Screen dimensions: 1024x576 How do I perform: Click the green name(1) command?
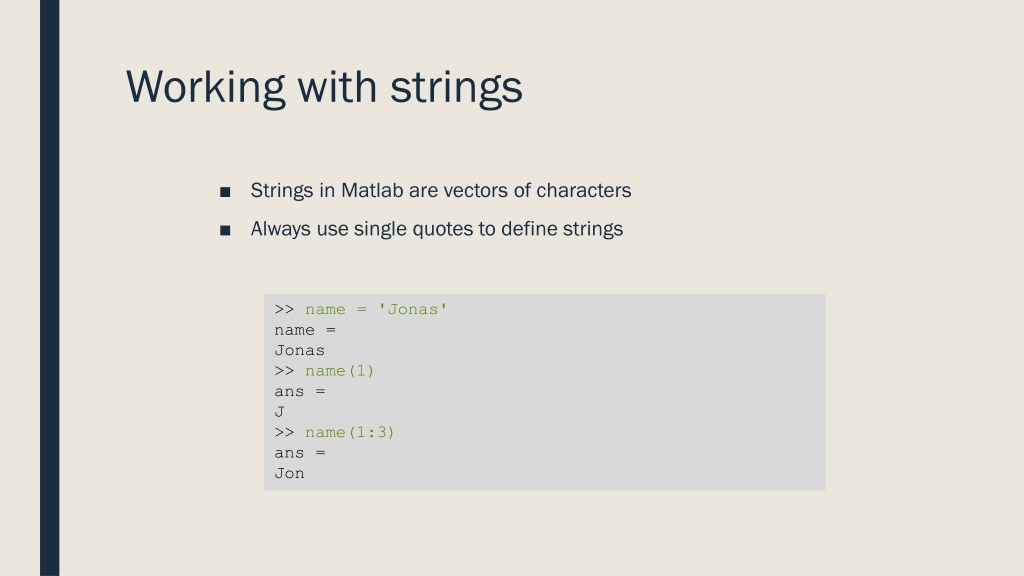click(x=340, y=371)
